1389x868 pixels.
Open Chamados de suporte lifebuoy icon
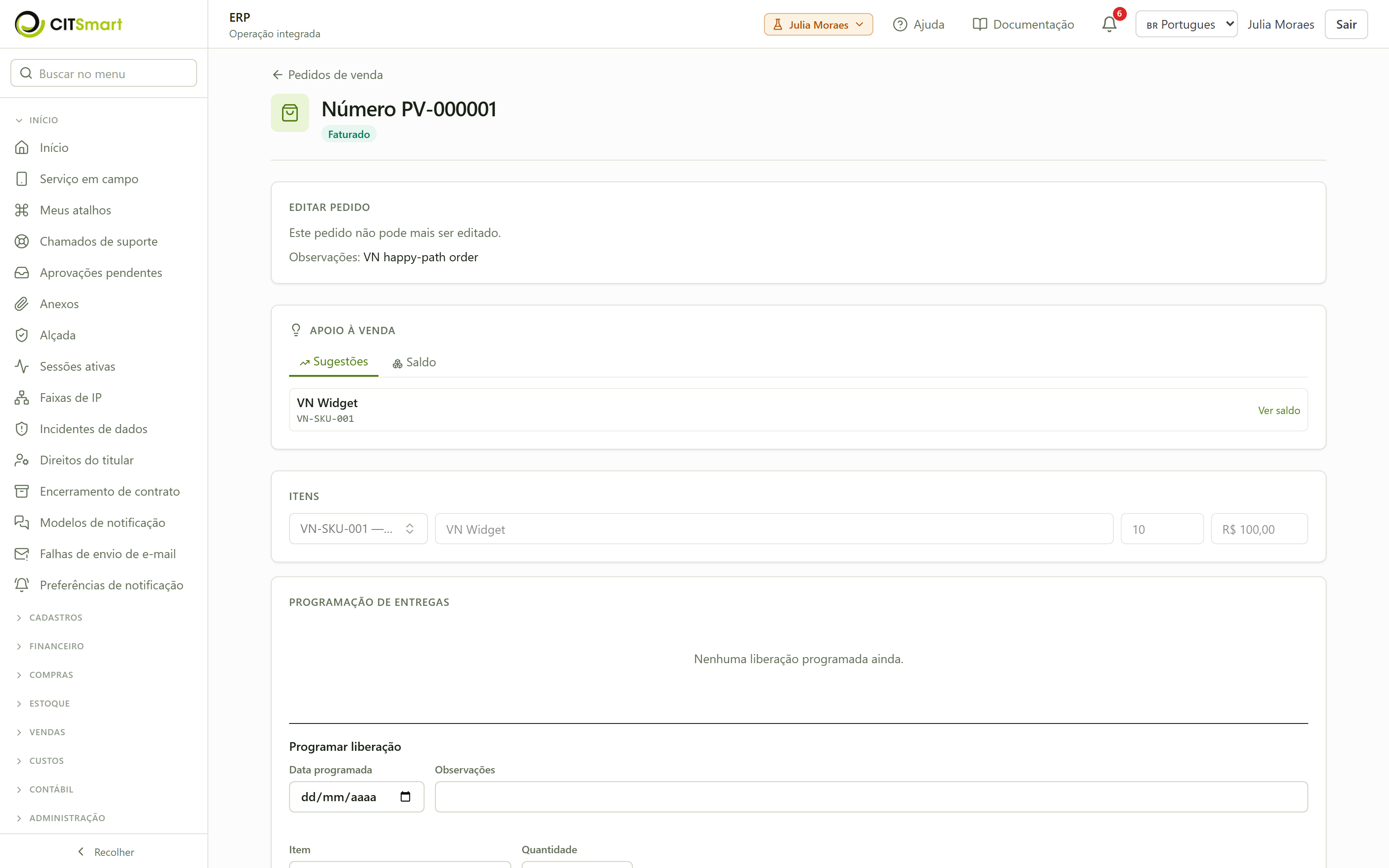click(x=22, y=241)
